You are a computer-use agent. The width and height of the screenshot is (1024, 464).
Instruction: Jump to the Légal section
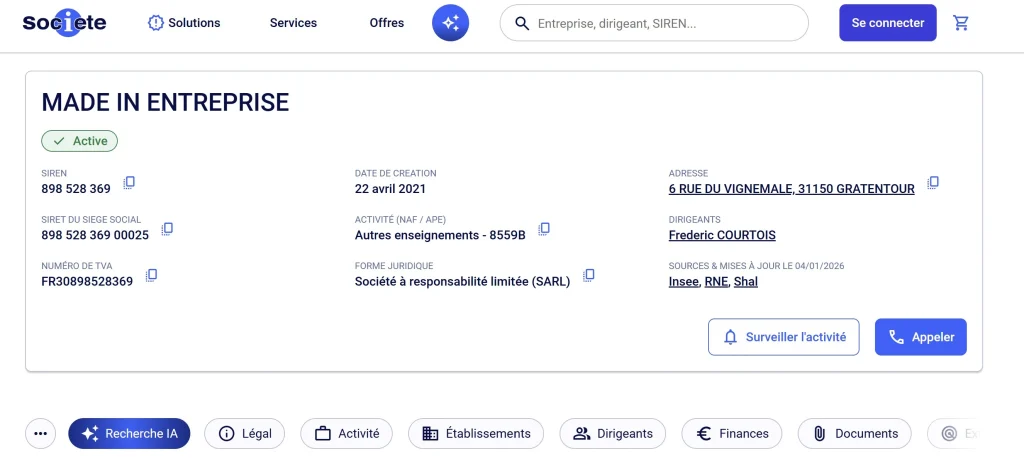tap(244, 433)
